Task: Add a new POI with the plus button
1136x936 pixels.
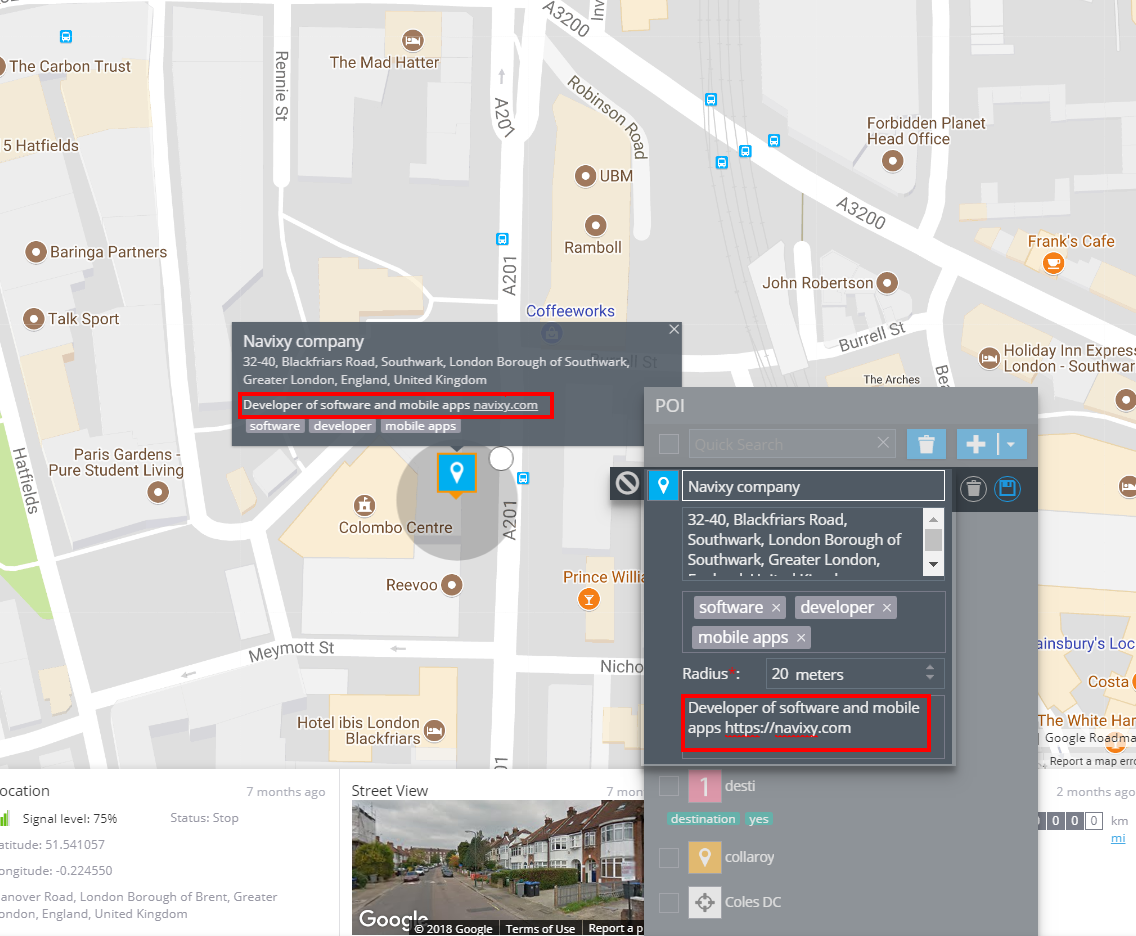Action: pyautogui.click(x=975, y=443)
